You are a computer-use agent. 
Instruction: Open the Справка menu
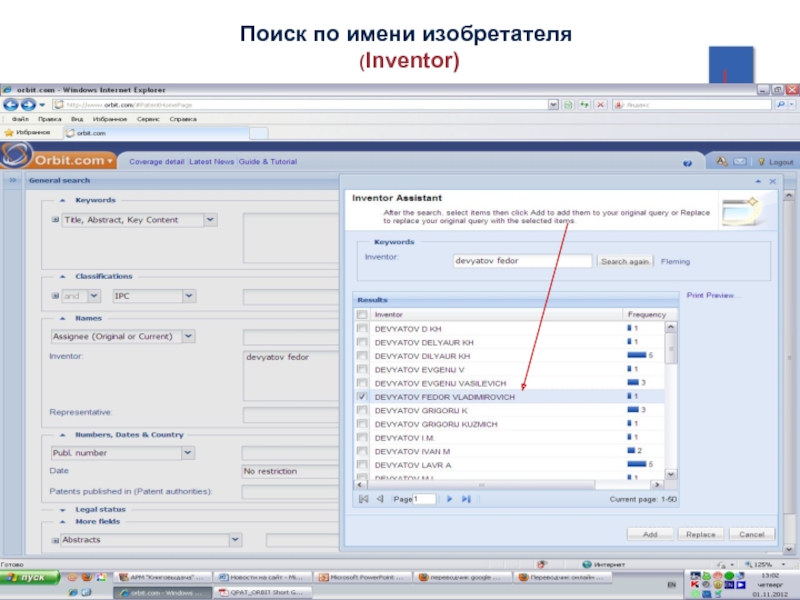[183, 119]
